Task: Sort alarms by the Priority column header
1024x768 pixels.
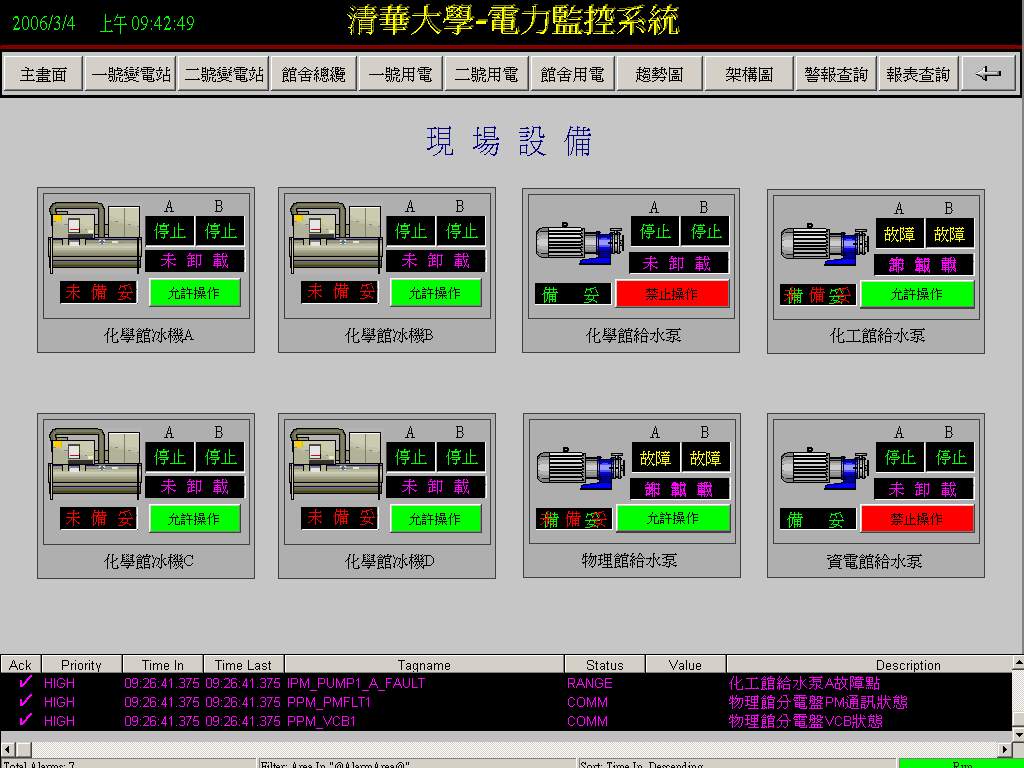Action: pyautogui.click(x=82, y=665)
